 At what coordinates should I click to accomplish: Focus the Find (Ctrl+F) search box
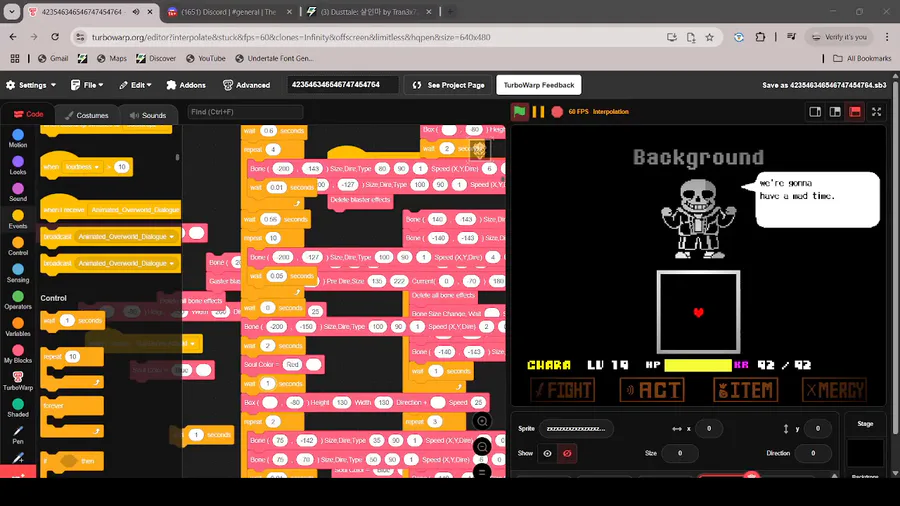pos(245,112)
